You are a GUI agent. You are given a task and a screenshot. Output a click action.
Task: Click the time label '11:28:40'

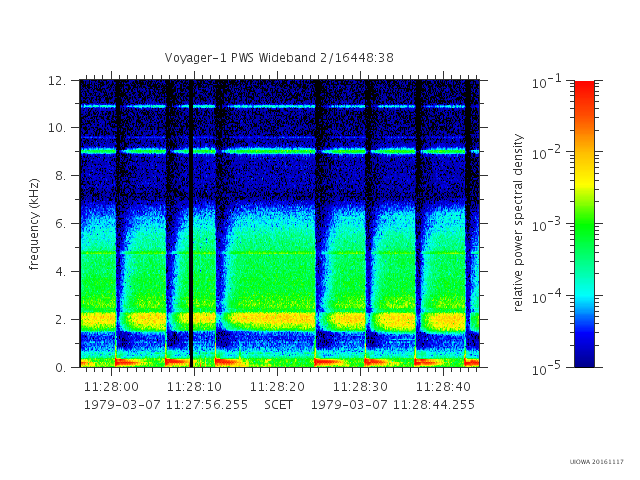tap(443, 387)
